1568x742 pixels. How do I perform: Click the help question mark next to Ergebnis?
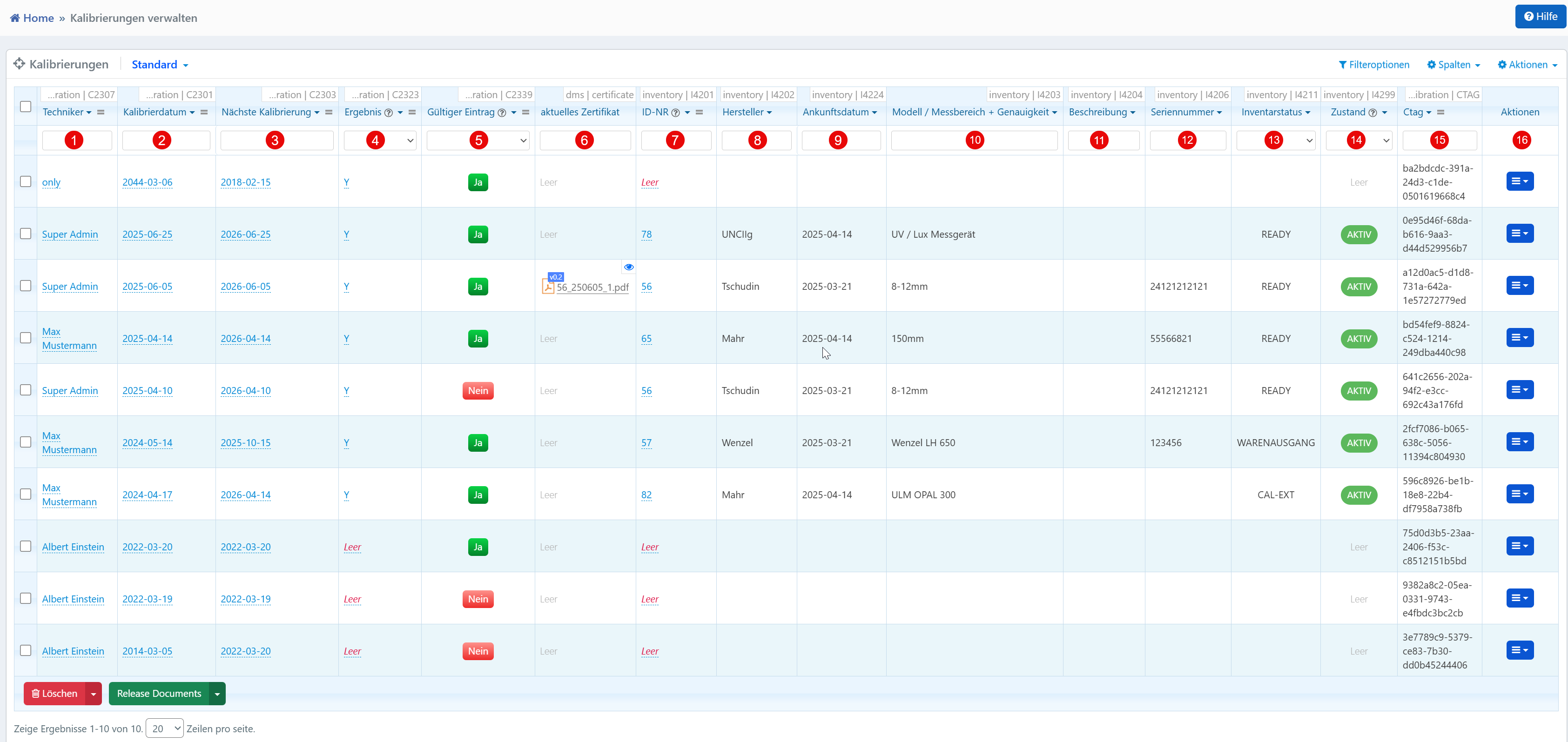coord(388,113)
